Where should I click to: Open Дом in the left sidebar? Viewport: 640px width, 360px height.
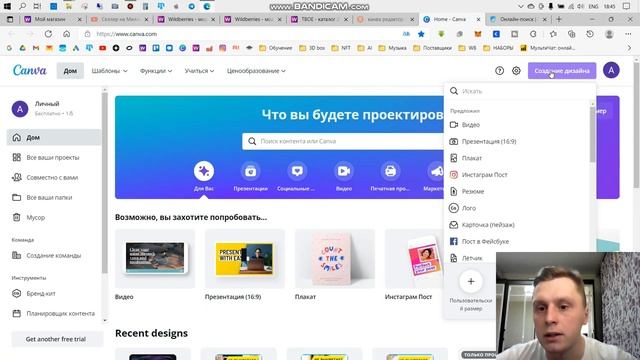click(x=54, y=138)
